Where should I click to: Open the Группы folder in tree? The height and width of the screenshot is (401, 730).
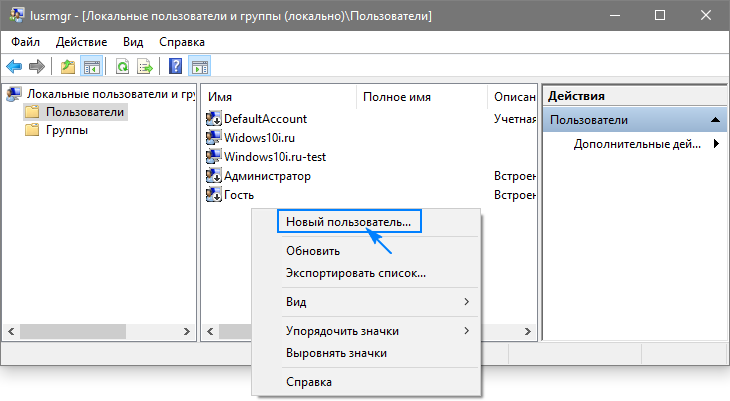click(66, 130)
